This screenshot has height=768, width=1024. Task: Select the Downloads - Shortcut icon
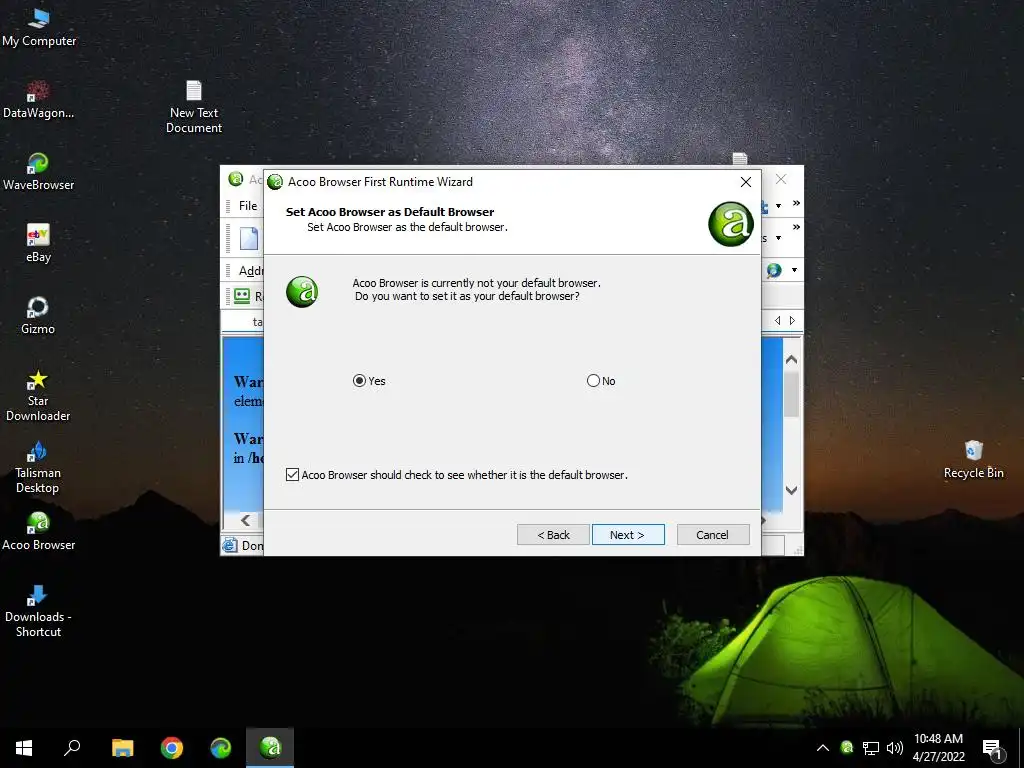[38, 611]
